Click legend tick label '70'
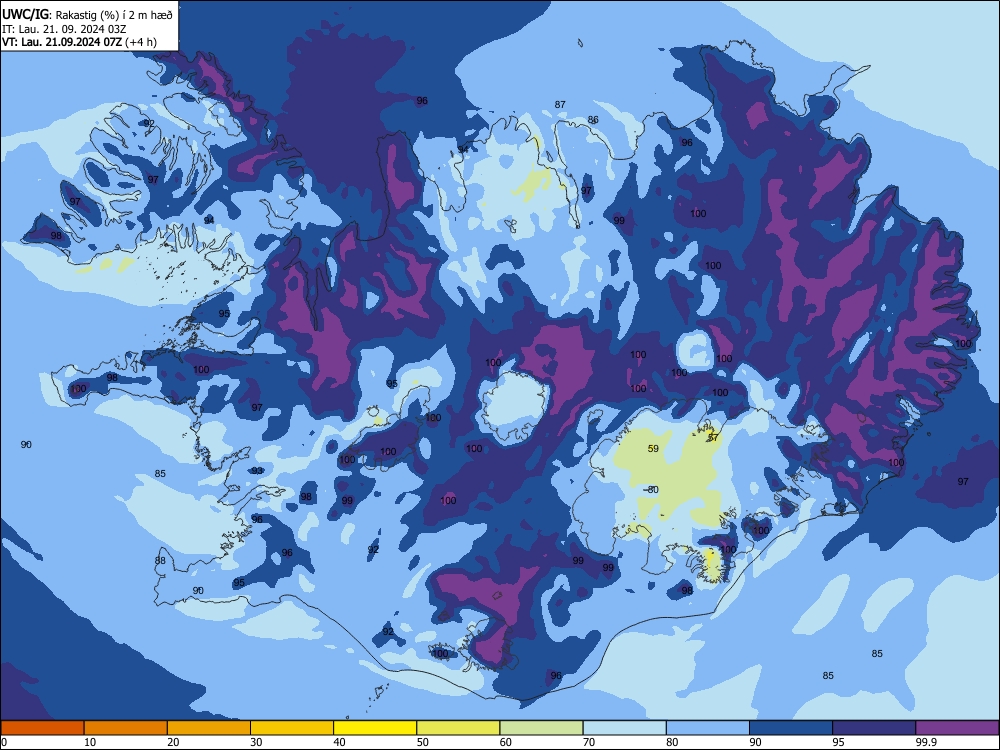1000x750 pixels. click(x=589, y=742)
